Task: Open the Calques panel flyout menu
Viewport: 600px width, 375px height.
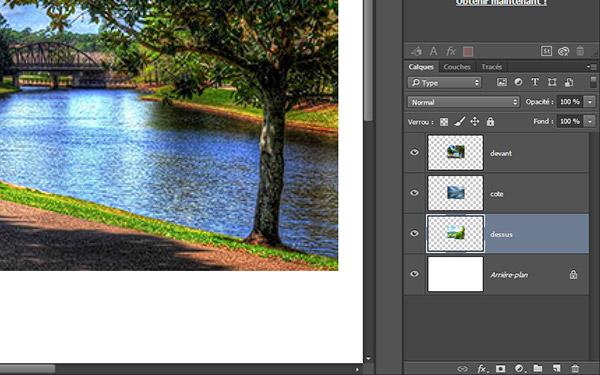Action: 592,67
